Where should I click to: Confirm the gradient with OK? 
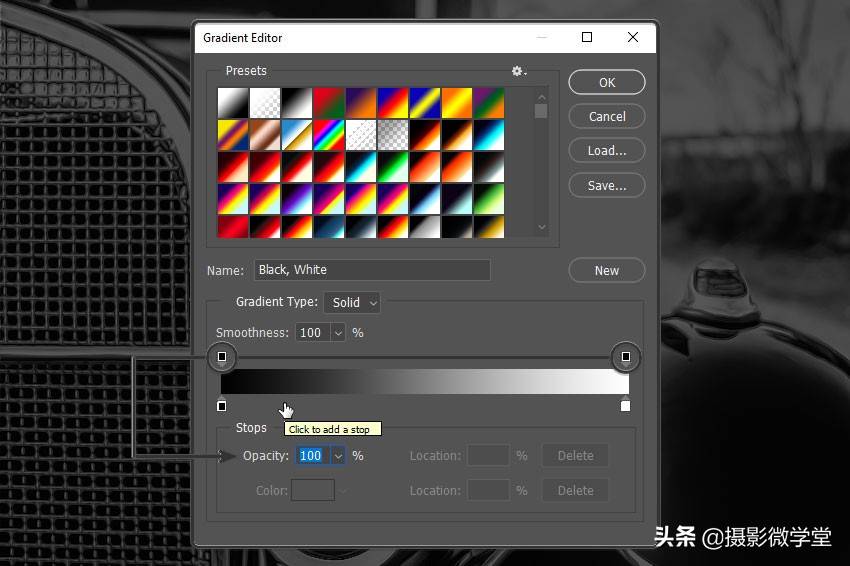click(x=607, y=82)
